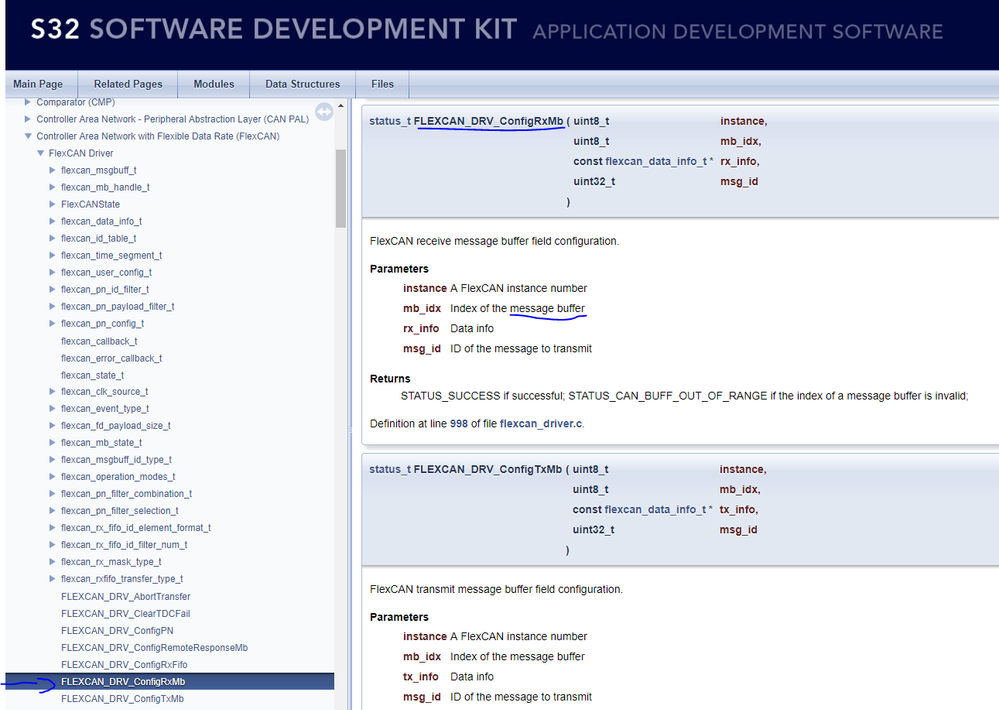999x710 pixels.
Task: Open the Files tab
Action: [x=382, y=84]
